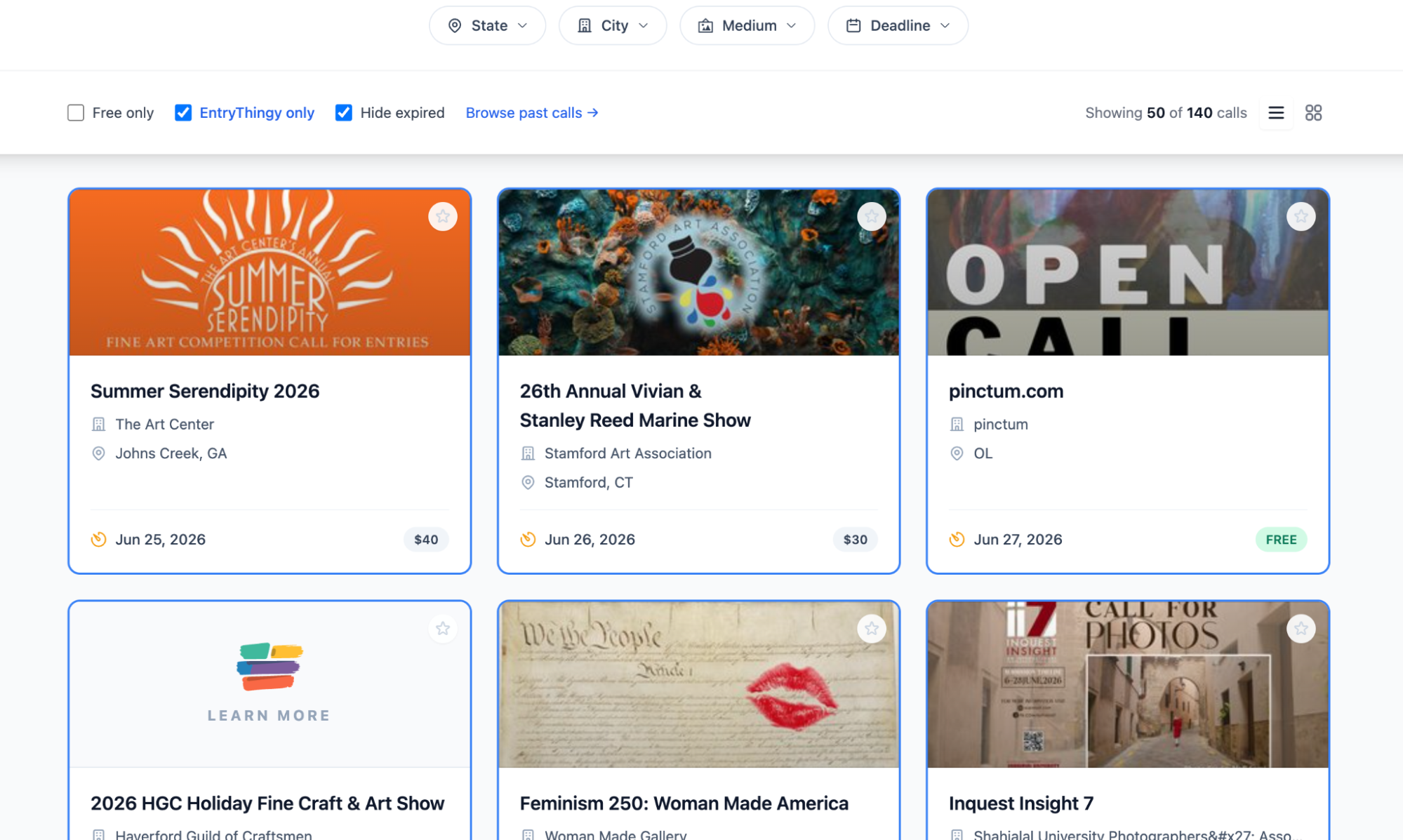
Task: Click The Art Center organization name
Action: coord(164,424)
